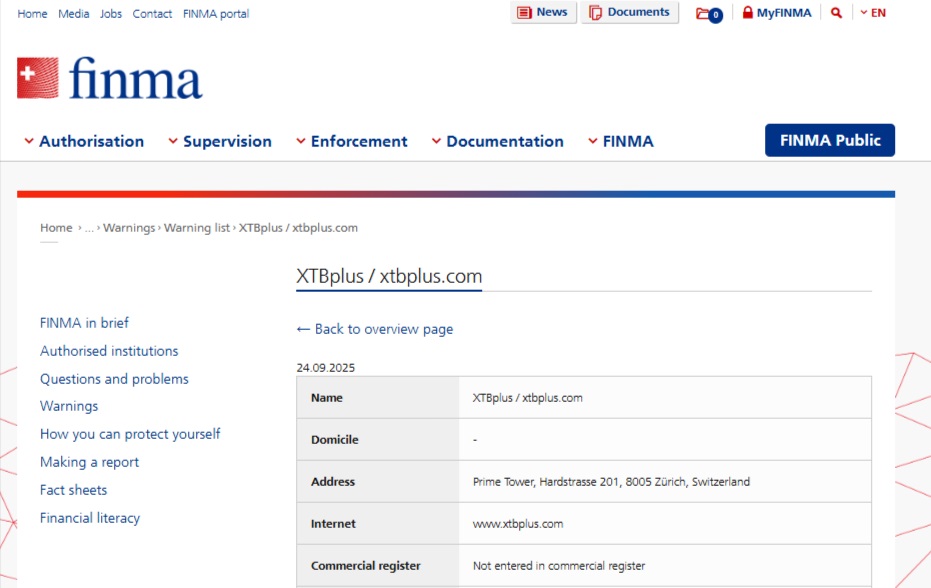Click Warning list in breadcrumb
This screenshot has width=931, height=588.
pos(197,228)
